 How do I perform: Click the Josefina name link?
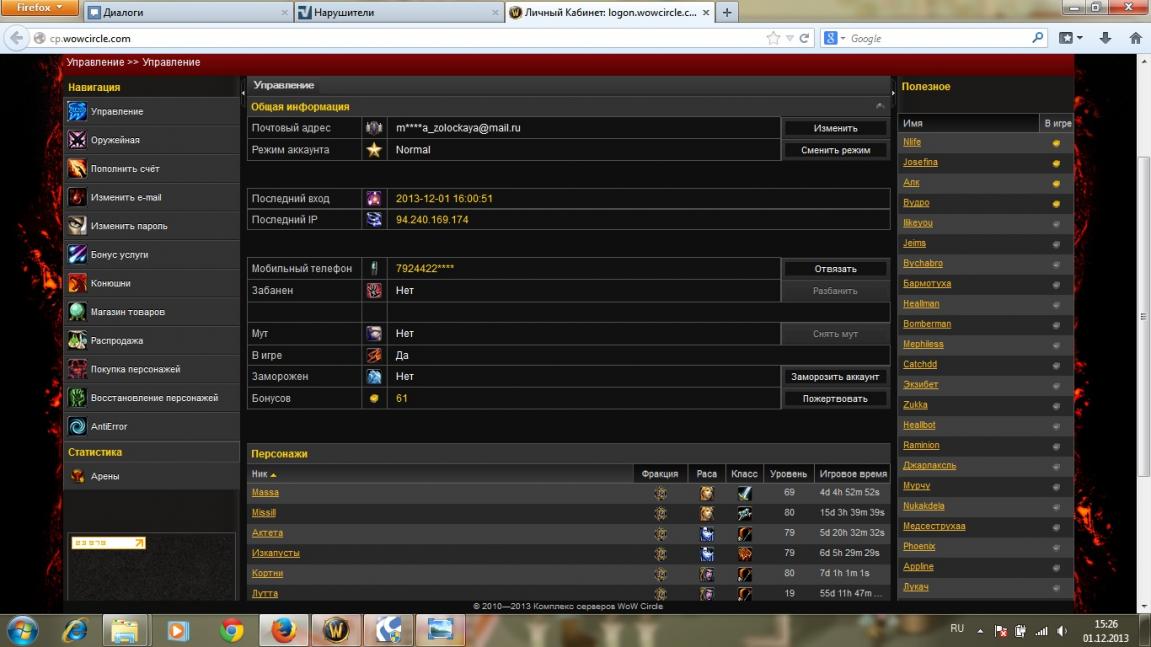coord(920,162)
